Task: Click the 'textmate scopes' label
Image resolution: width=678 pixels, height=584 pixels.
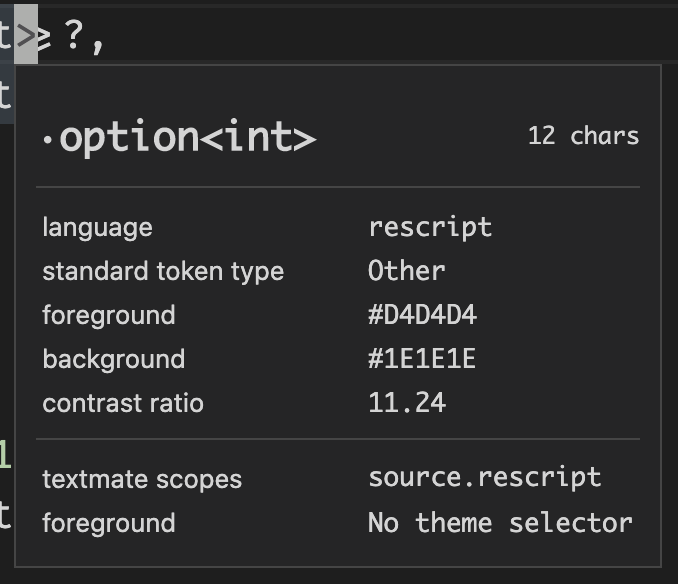Action: click(142, 479)
